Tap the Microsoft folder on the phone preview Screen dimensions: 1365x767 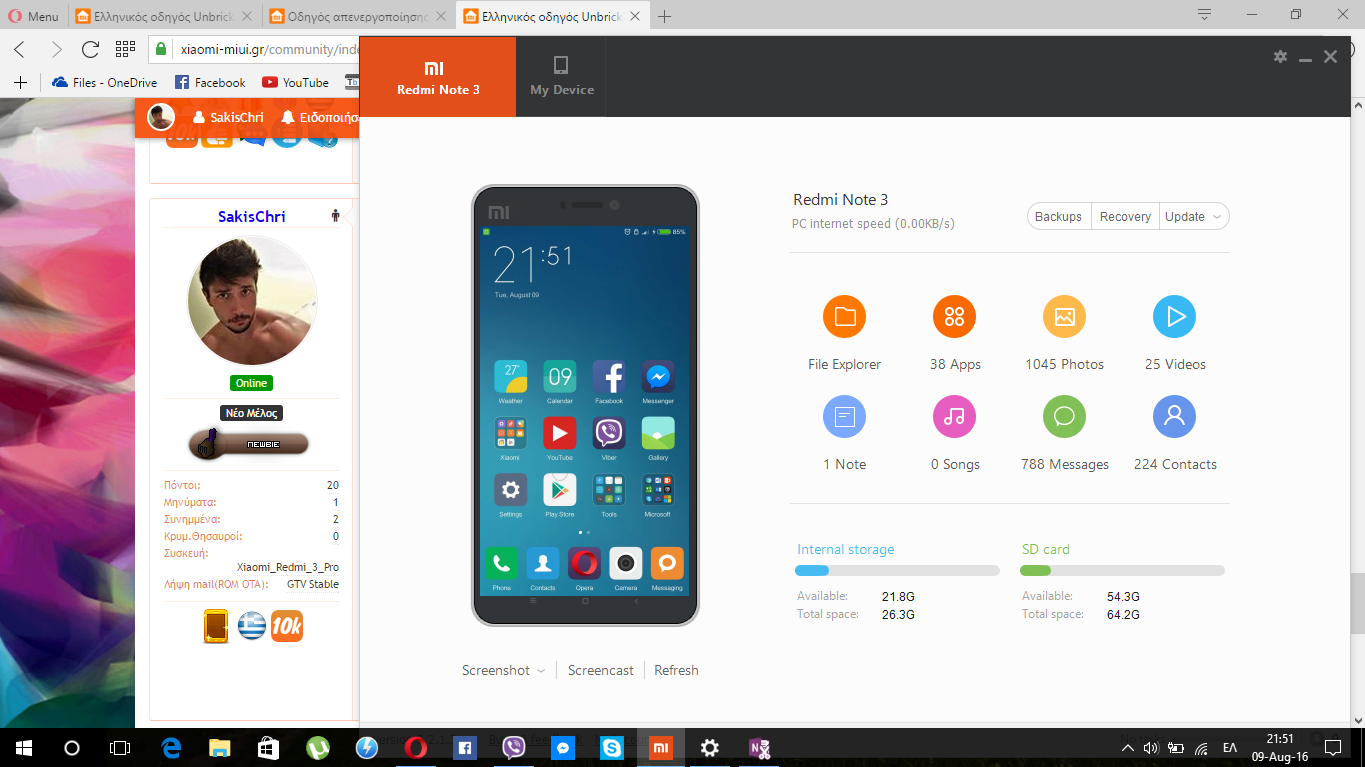(x=658, y=490)
